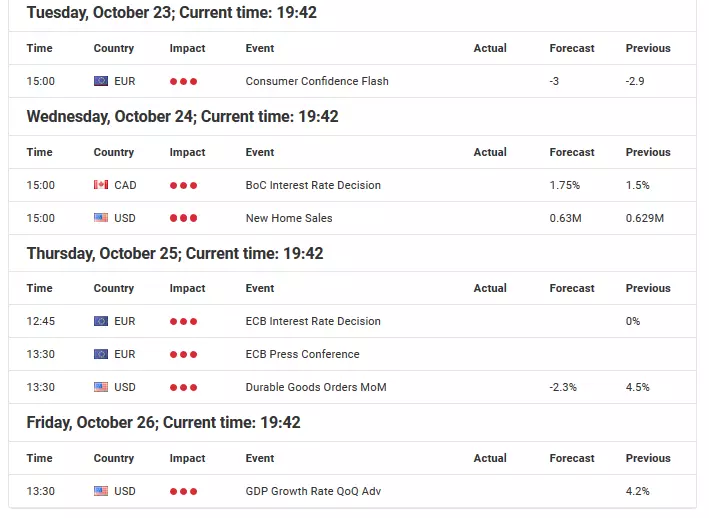Click US flag in GDP Growth Rate row

click(101, 491)
